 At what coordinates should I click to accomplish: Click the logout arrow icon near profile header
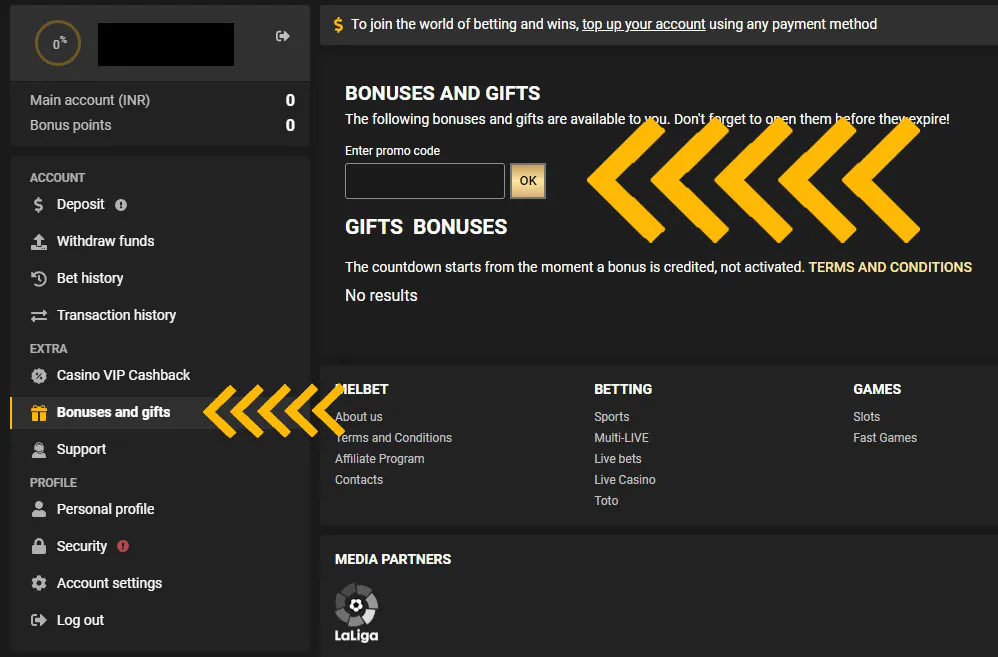[x=283, y=36]
